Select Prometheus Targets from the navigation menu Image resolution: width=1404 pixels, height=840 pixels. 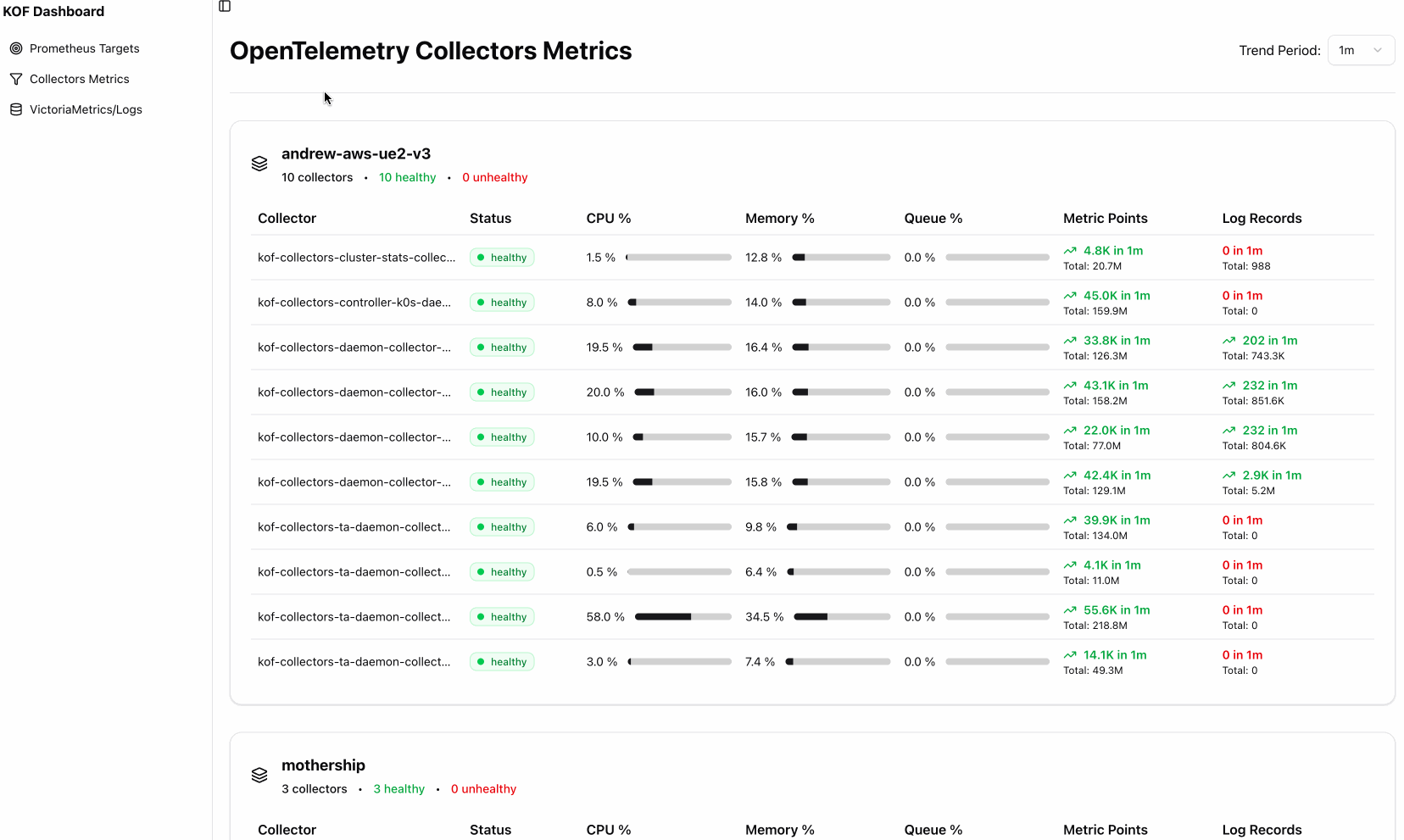click(85, 48)
